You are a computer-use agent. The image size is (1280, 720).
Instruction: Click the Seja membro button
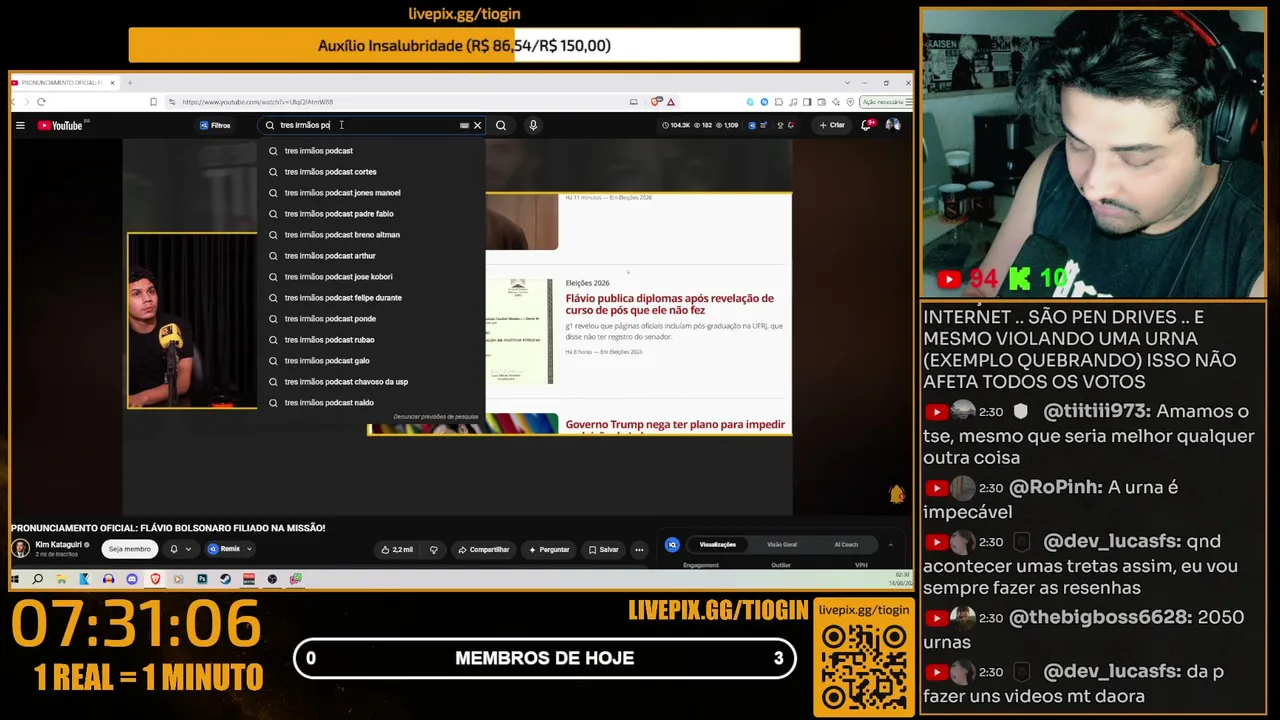click(130, 549)
